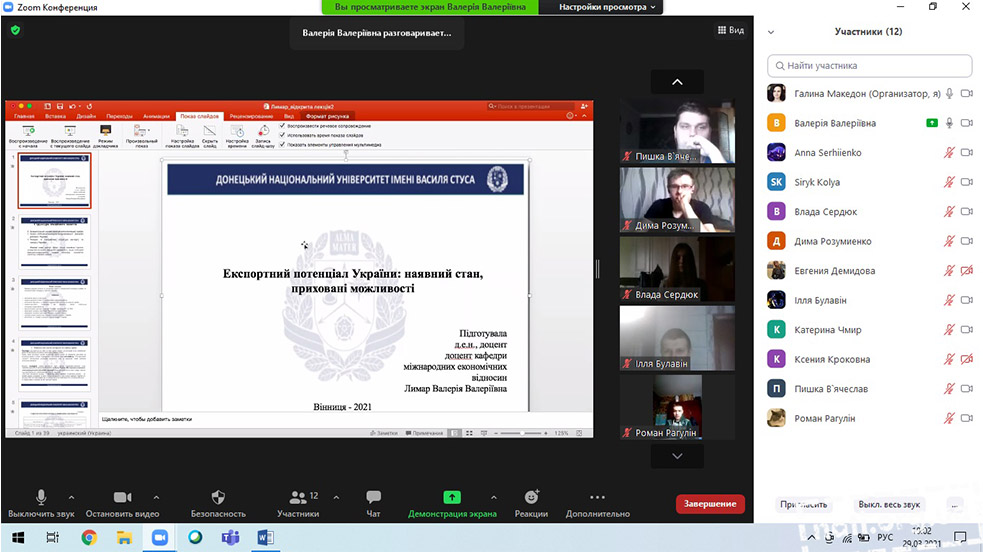Switch to Вставка tab in PowerPoint
Screen dimensions: 983x552
coord(55,116)
